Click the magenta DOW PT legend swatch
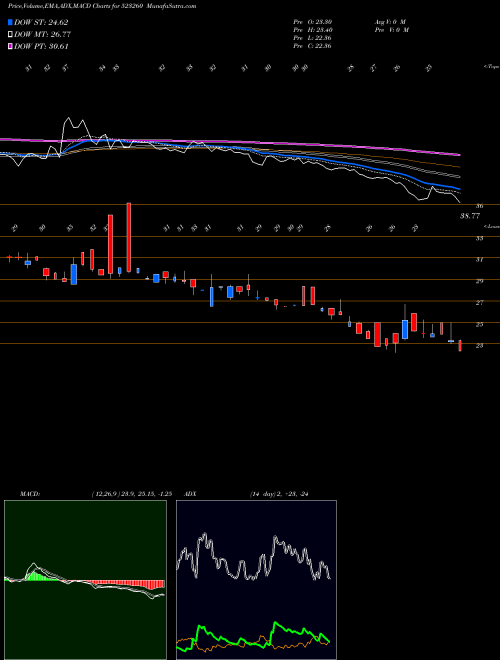 (x=10, y=47)
